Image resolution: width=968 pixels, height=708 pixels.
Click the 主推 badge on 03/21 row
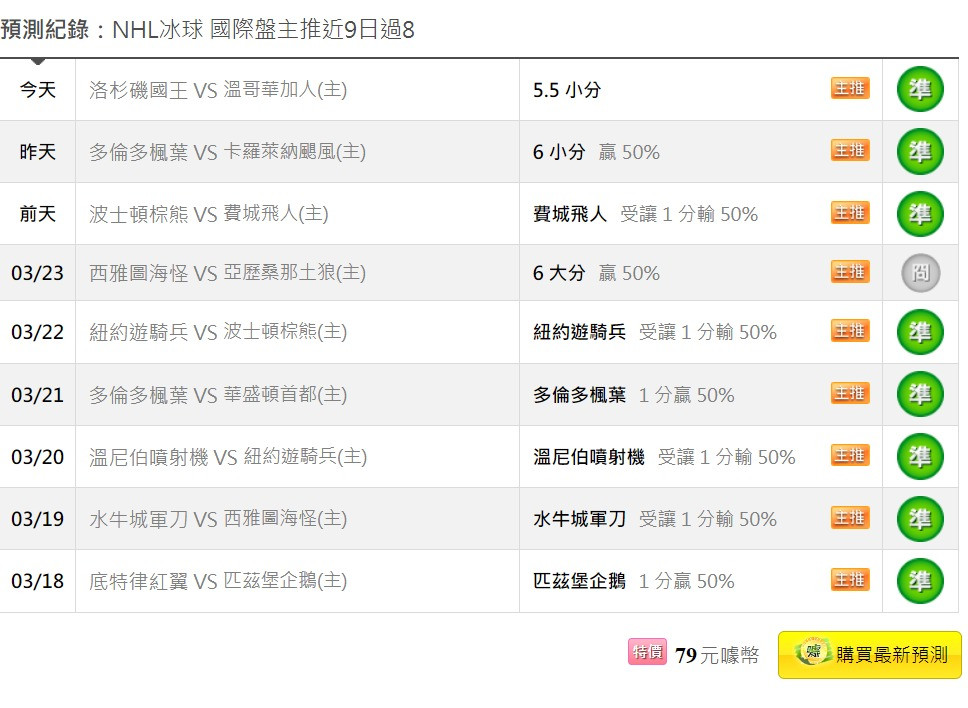point(850,393)
